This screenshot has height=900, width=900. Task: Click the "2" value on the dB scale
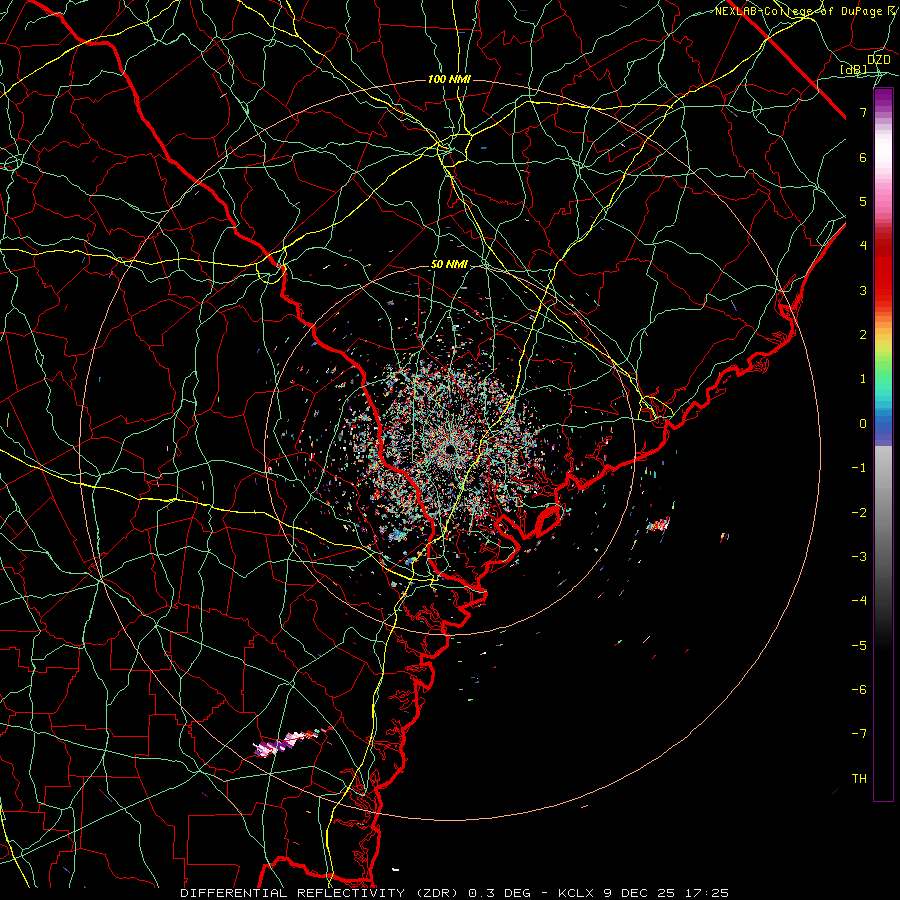863,335
